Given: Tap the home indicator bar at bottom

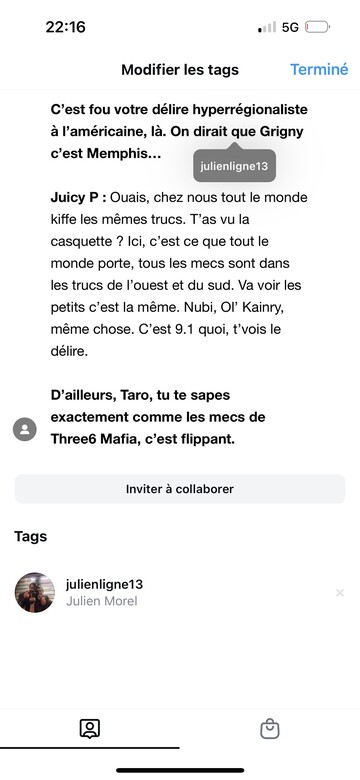Looking at the screenshot, I should click(x=180, y=770).
